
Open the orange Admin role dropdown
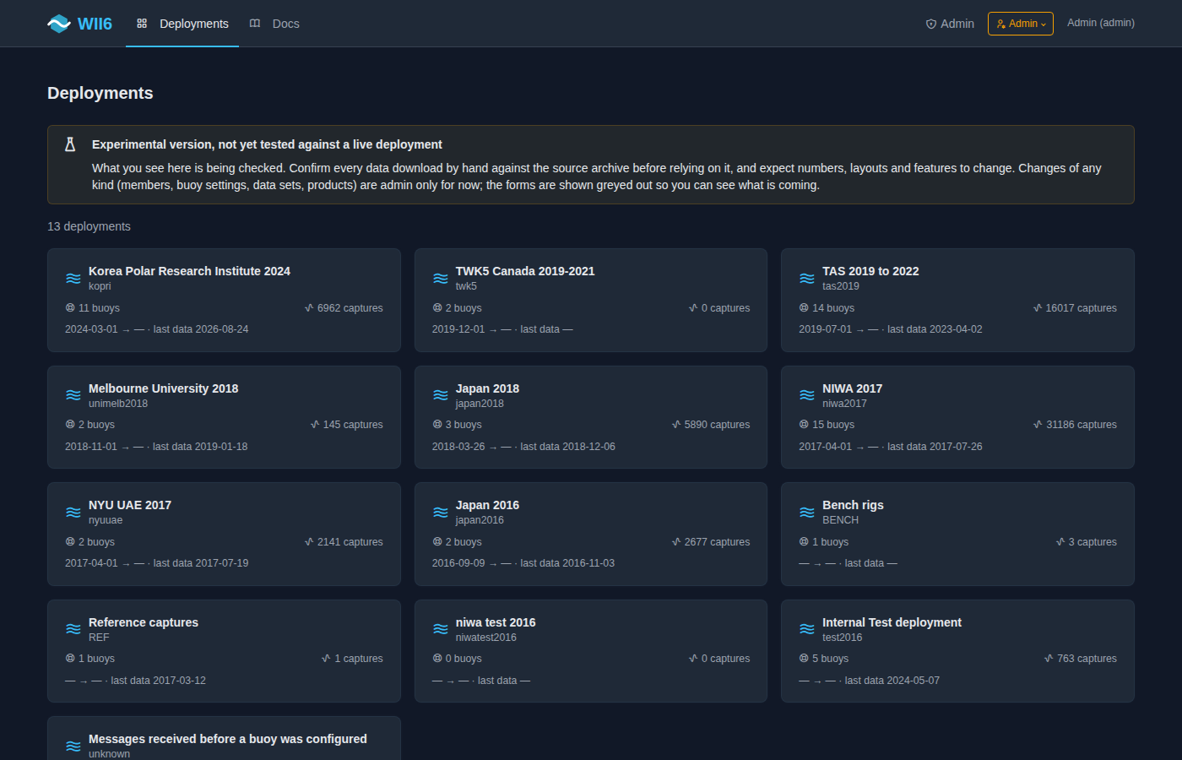tap(1021, 24)
